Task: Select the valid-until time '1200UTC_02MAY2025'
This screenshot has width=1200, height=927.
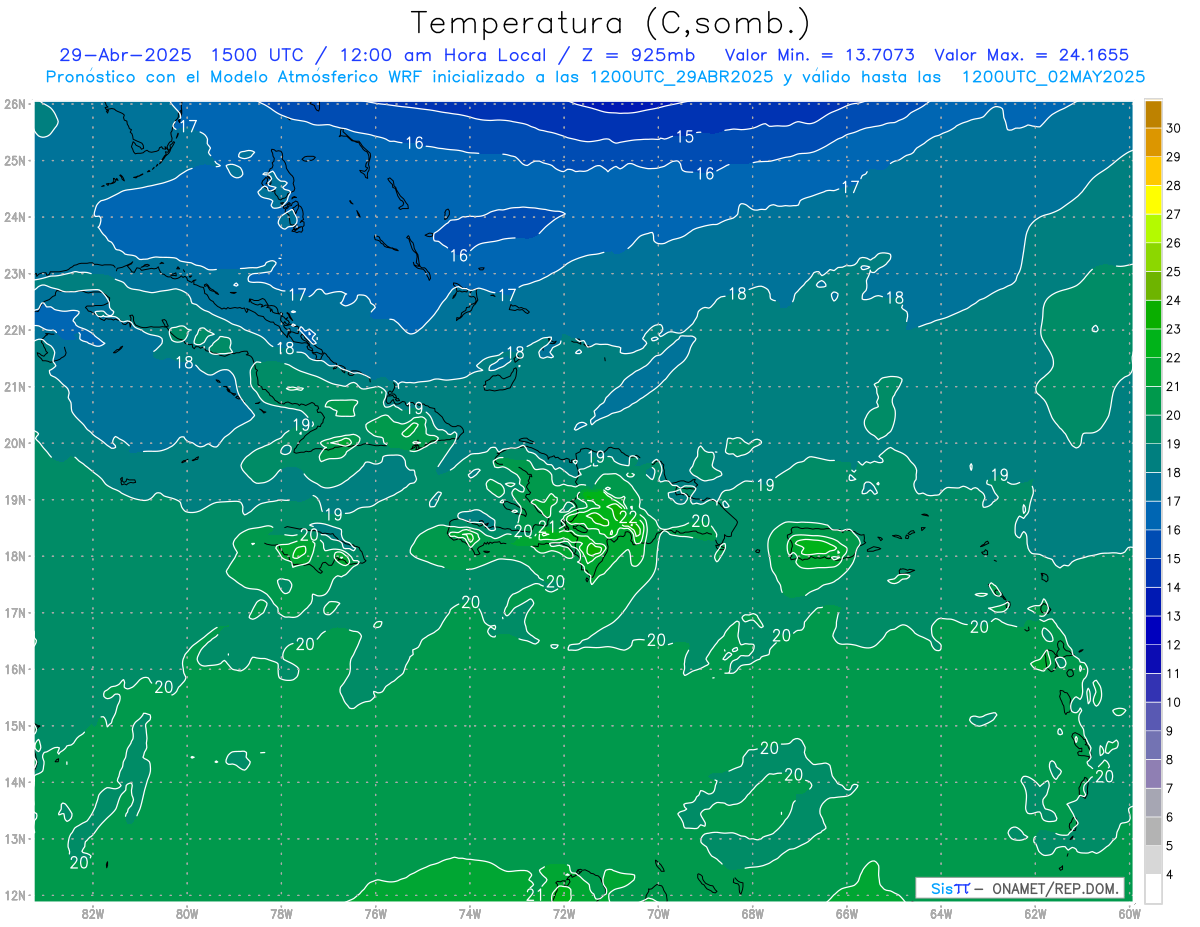Action: (1053, 77)
